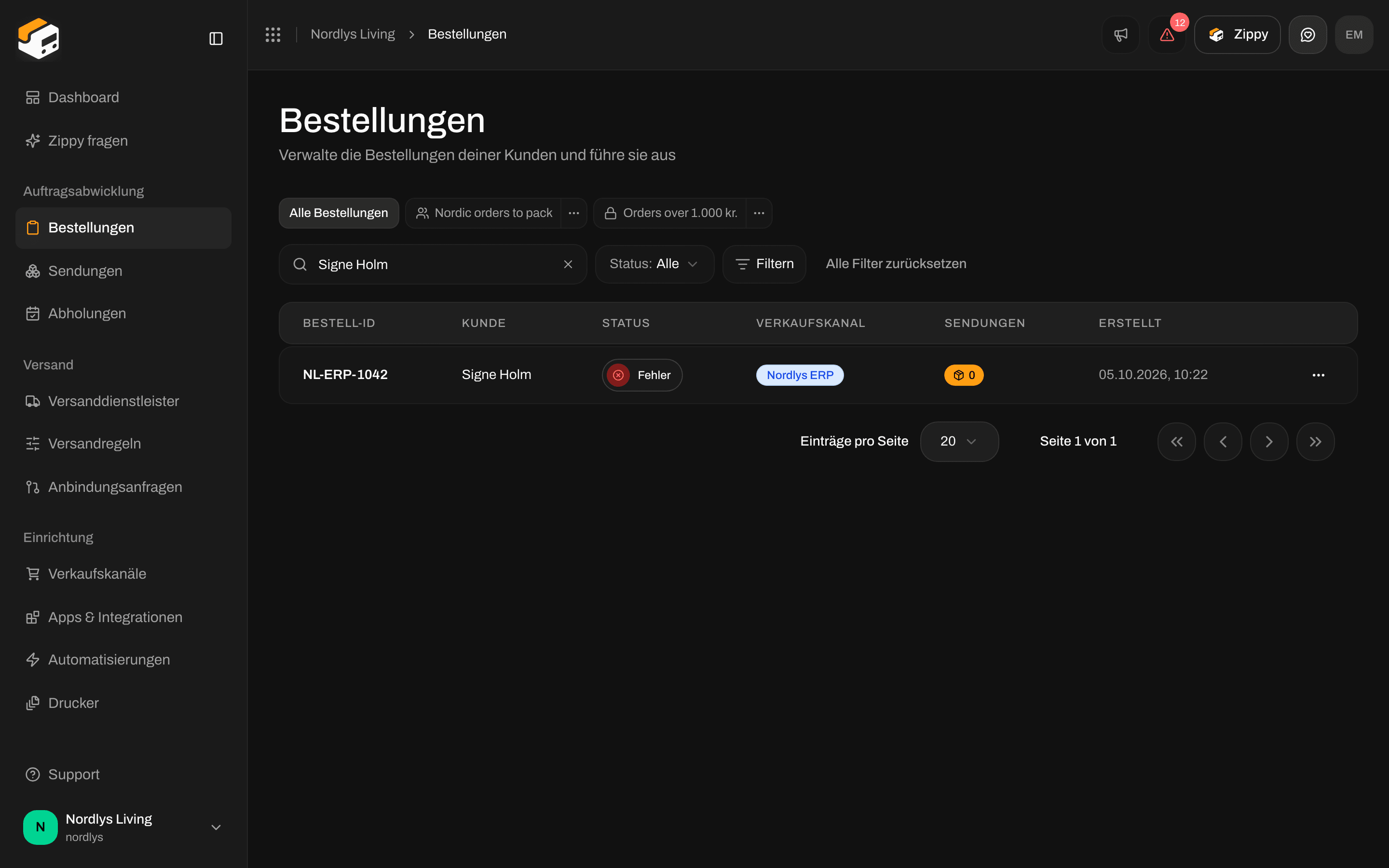This screenshot has height=868, width=1389.
Task: Click the Filtern button
Action: pos(764,264)
